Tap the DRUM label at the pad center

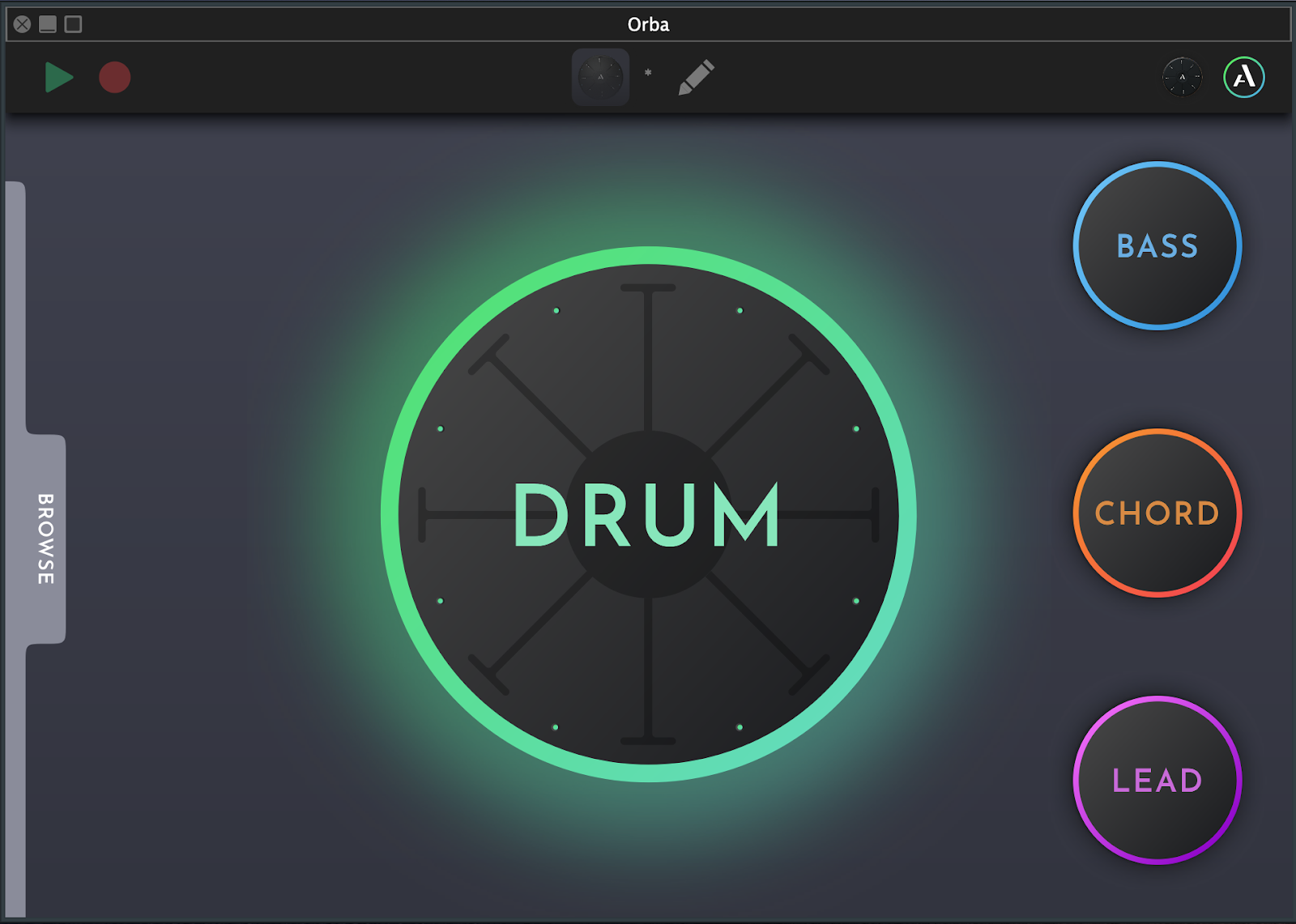tap(647, 515)
